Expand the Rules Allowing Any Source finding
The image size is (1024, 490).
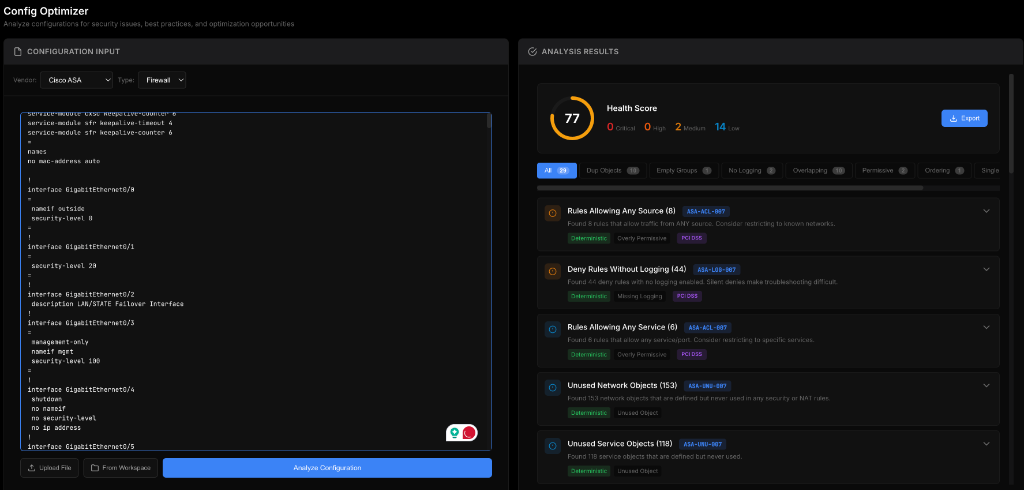click(986, 211)
